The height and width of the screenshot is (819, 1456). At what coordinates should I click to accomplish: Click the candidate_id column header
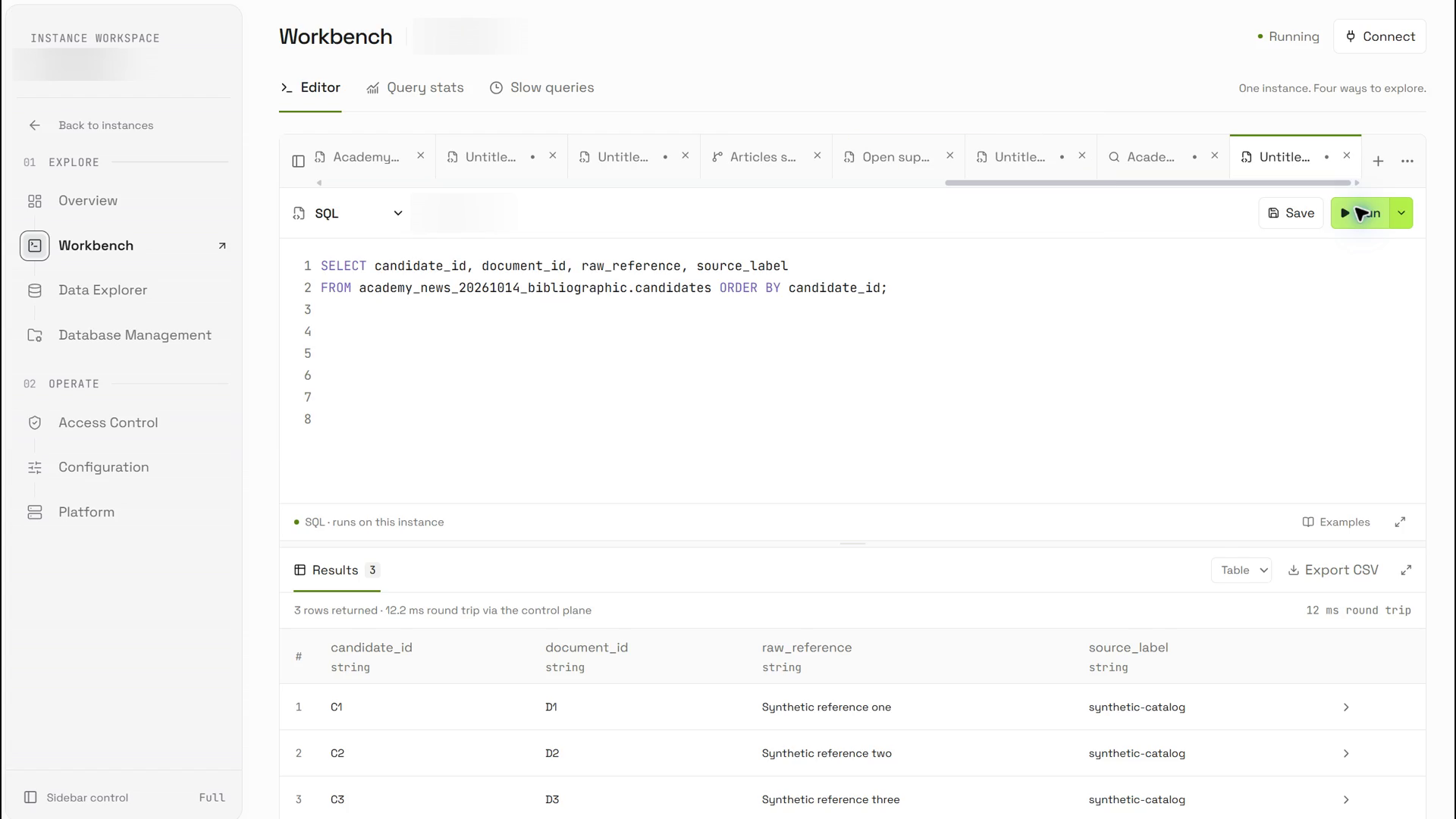[x=372, y=648]
